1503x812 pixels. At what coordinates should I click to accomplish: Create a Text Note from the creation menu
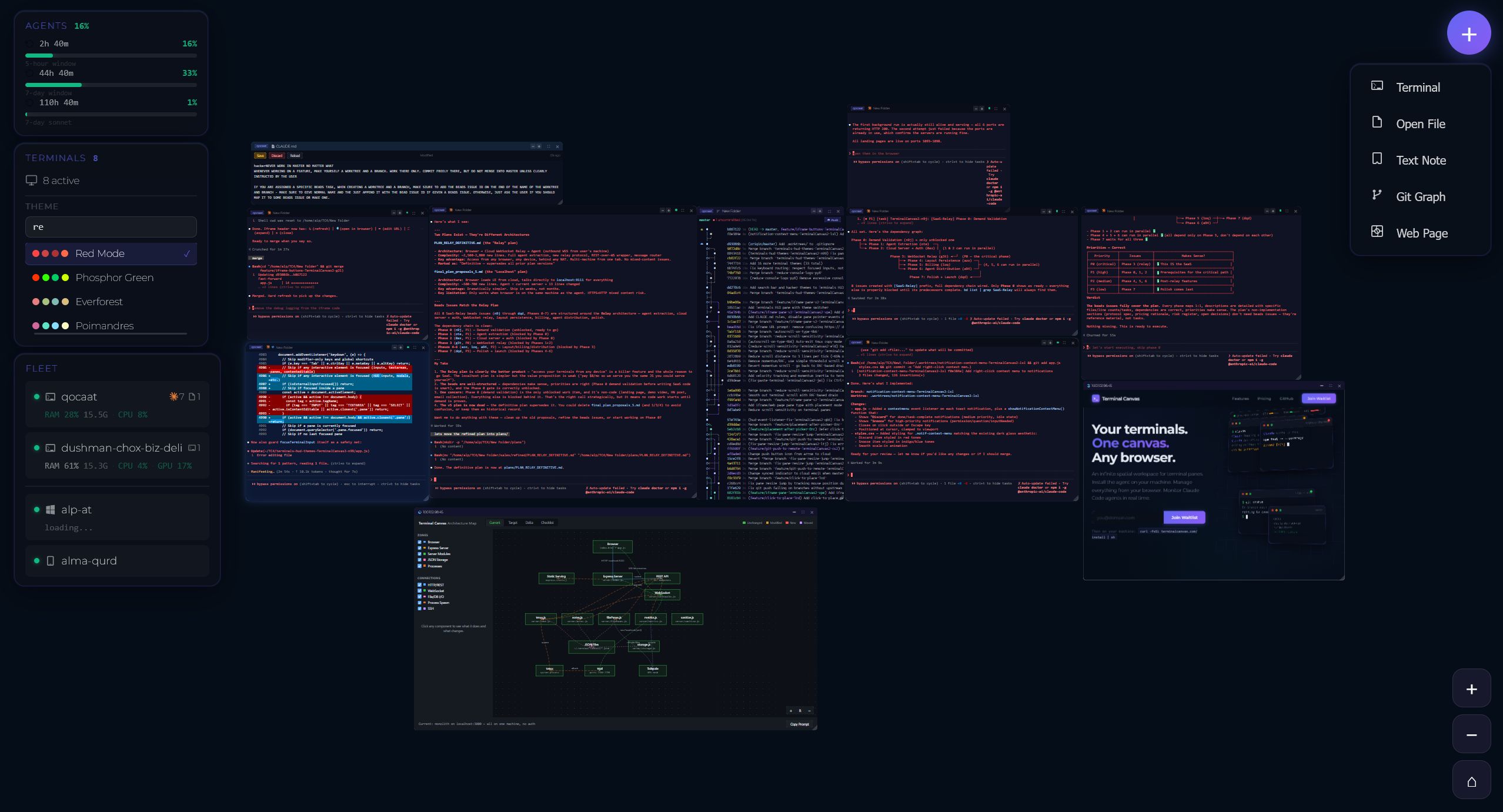click(x=1421, y=160)
